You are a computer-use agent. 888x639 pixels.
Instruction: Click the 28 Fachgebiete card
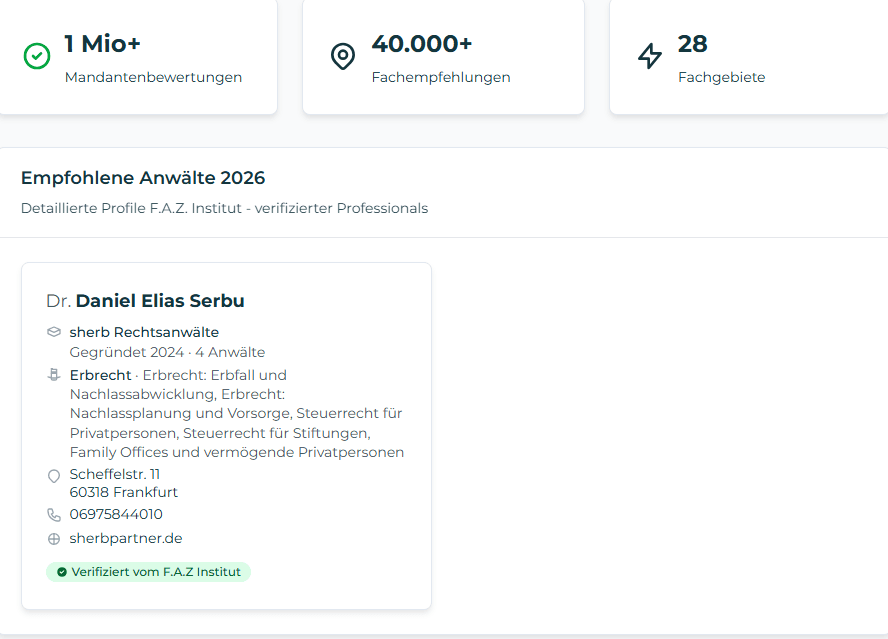748,57
